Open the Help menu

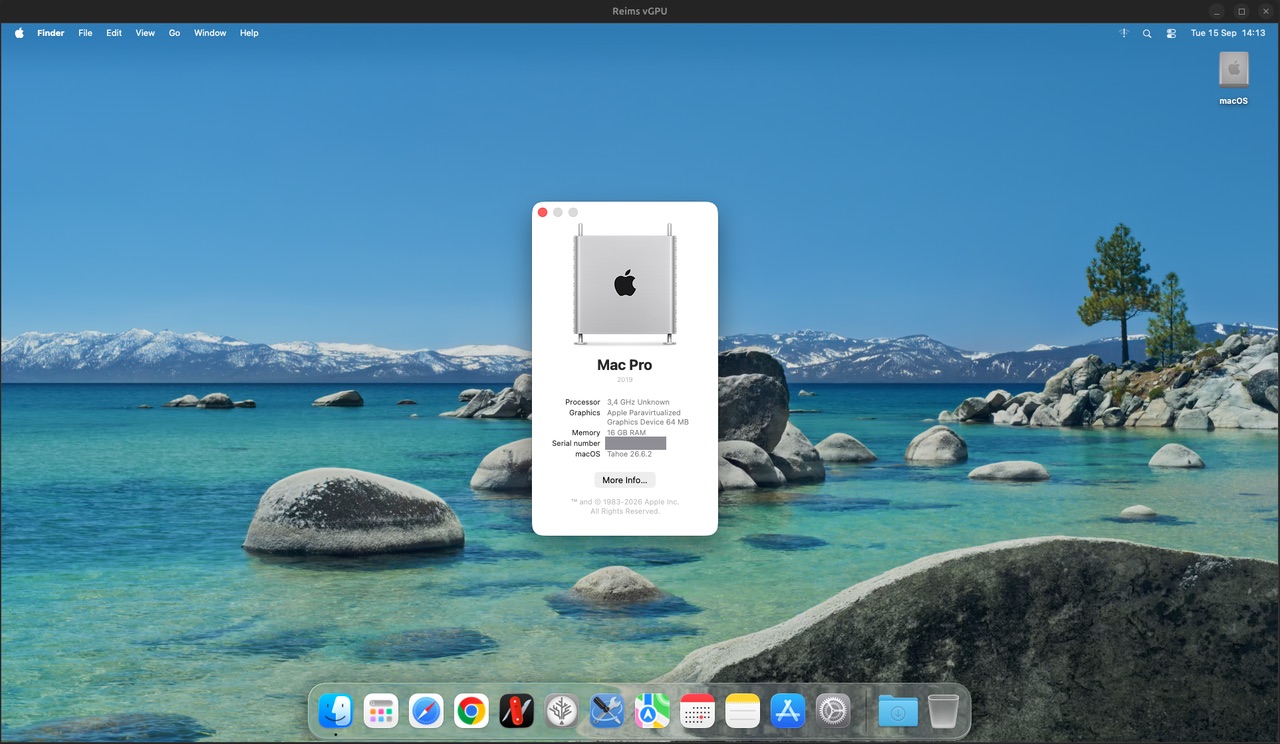tap(249, 33)
